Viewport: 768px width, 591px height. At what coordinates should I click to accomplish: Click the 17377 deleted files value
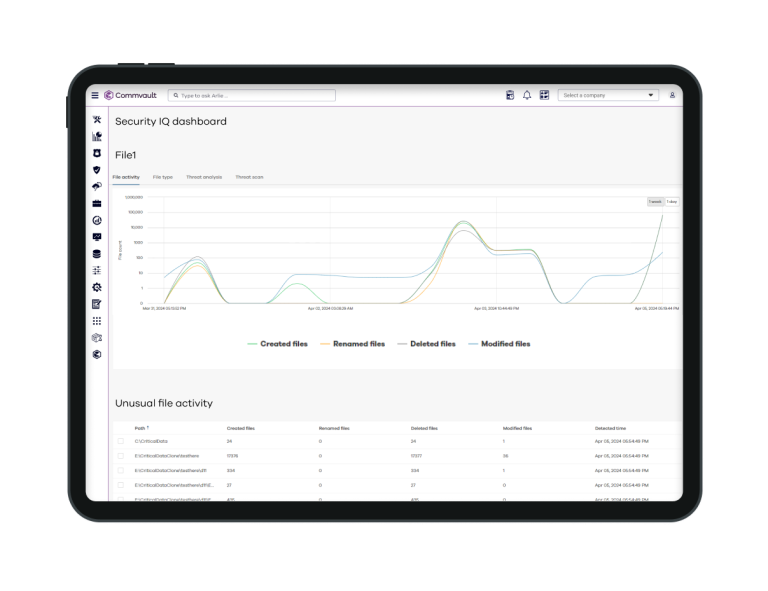416,456
